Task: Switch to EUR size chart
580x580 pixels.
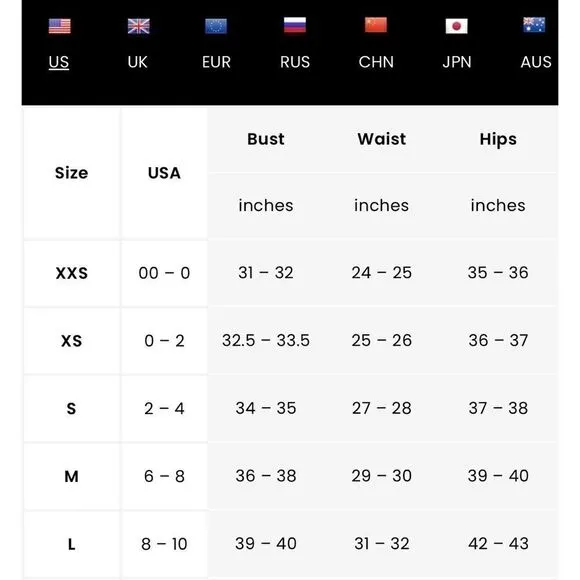Action: (216, 62)
